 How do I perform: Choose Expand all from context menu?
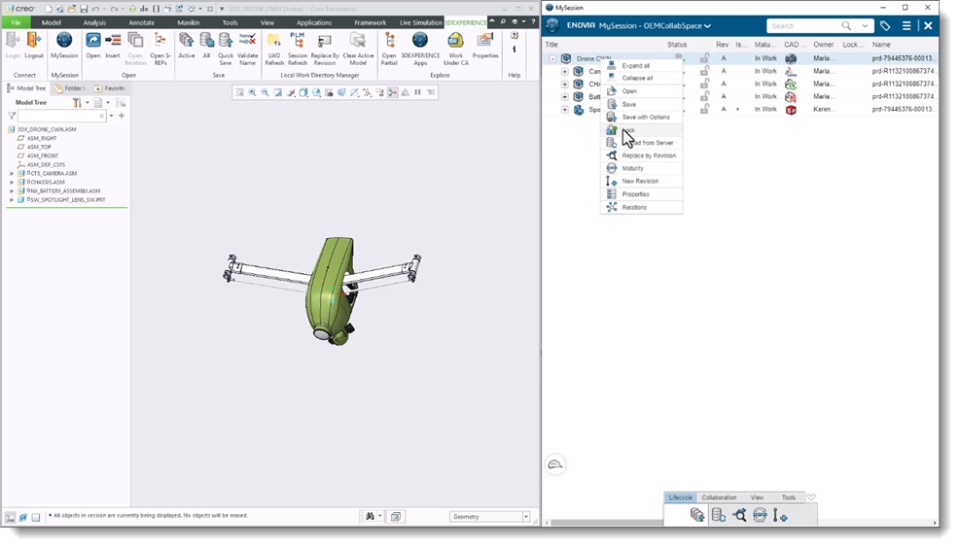(641, 66)
